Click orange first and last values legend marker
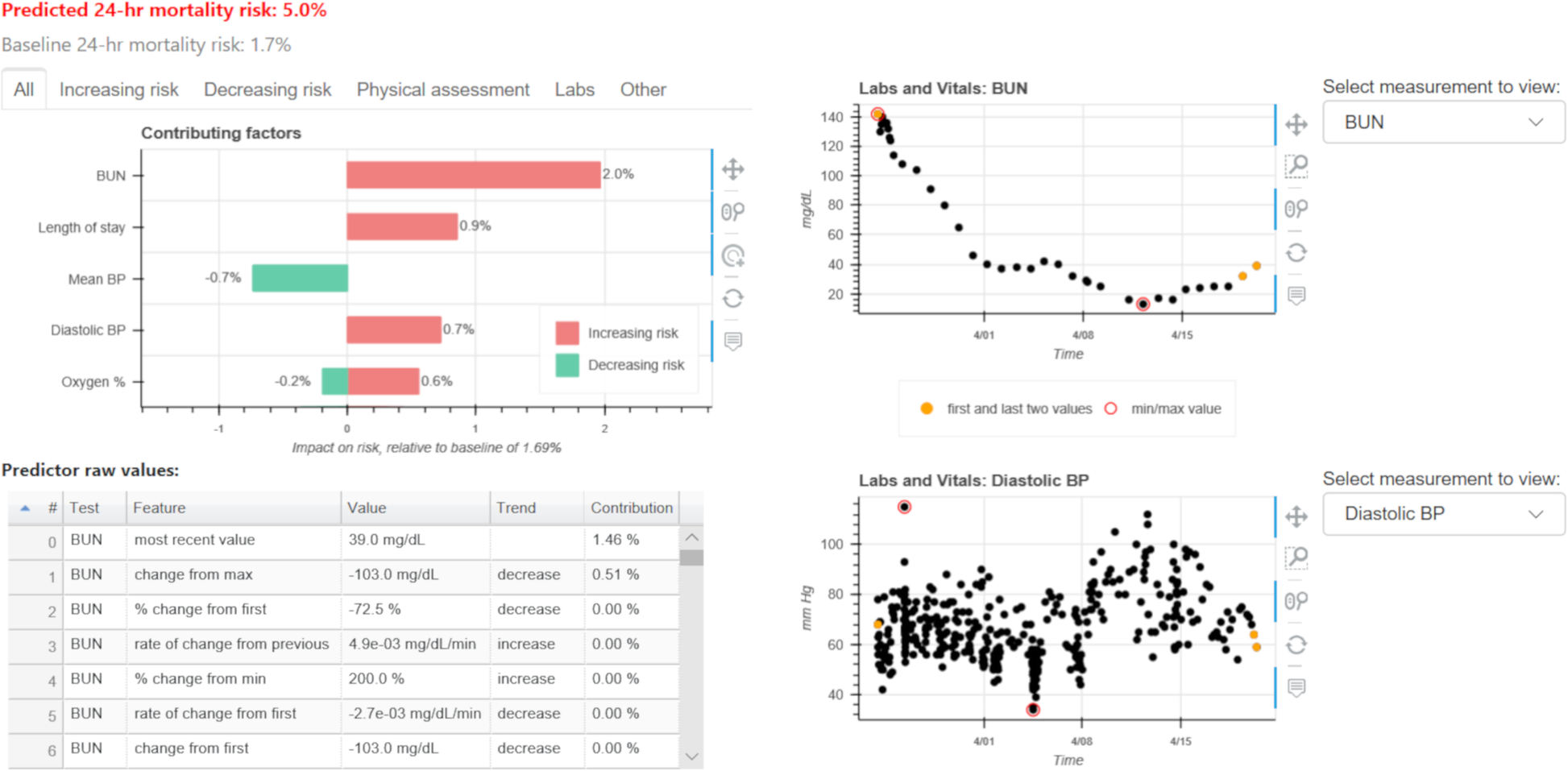1568x771 pixels. coord(927,408)
